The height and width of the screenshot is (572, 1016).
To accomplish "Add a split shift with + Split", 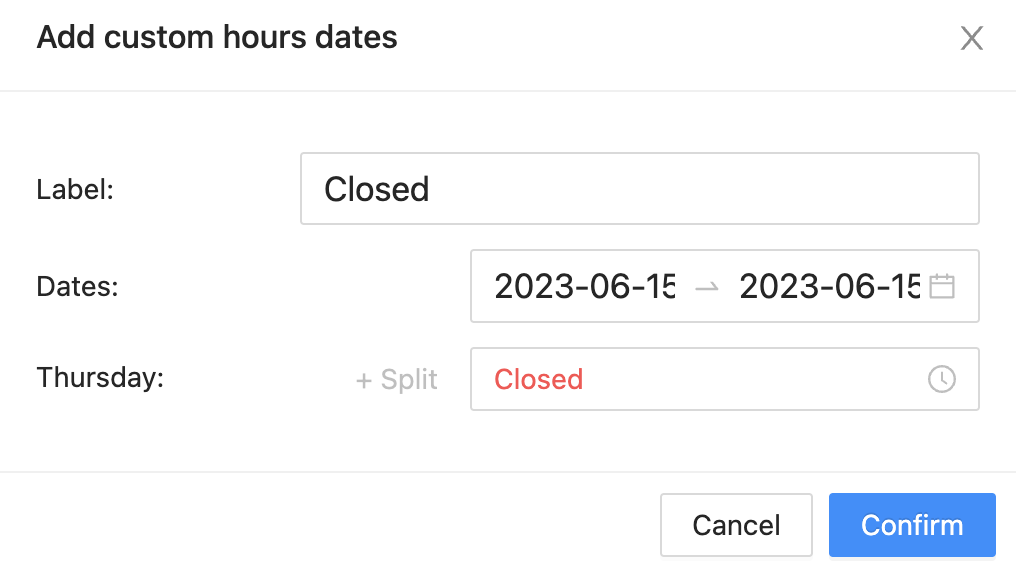I will point(397,380).
